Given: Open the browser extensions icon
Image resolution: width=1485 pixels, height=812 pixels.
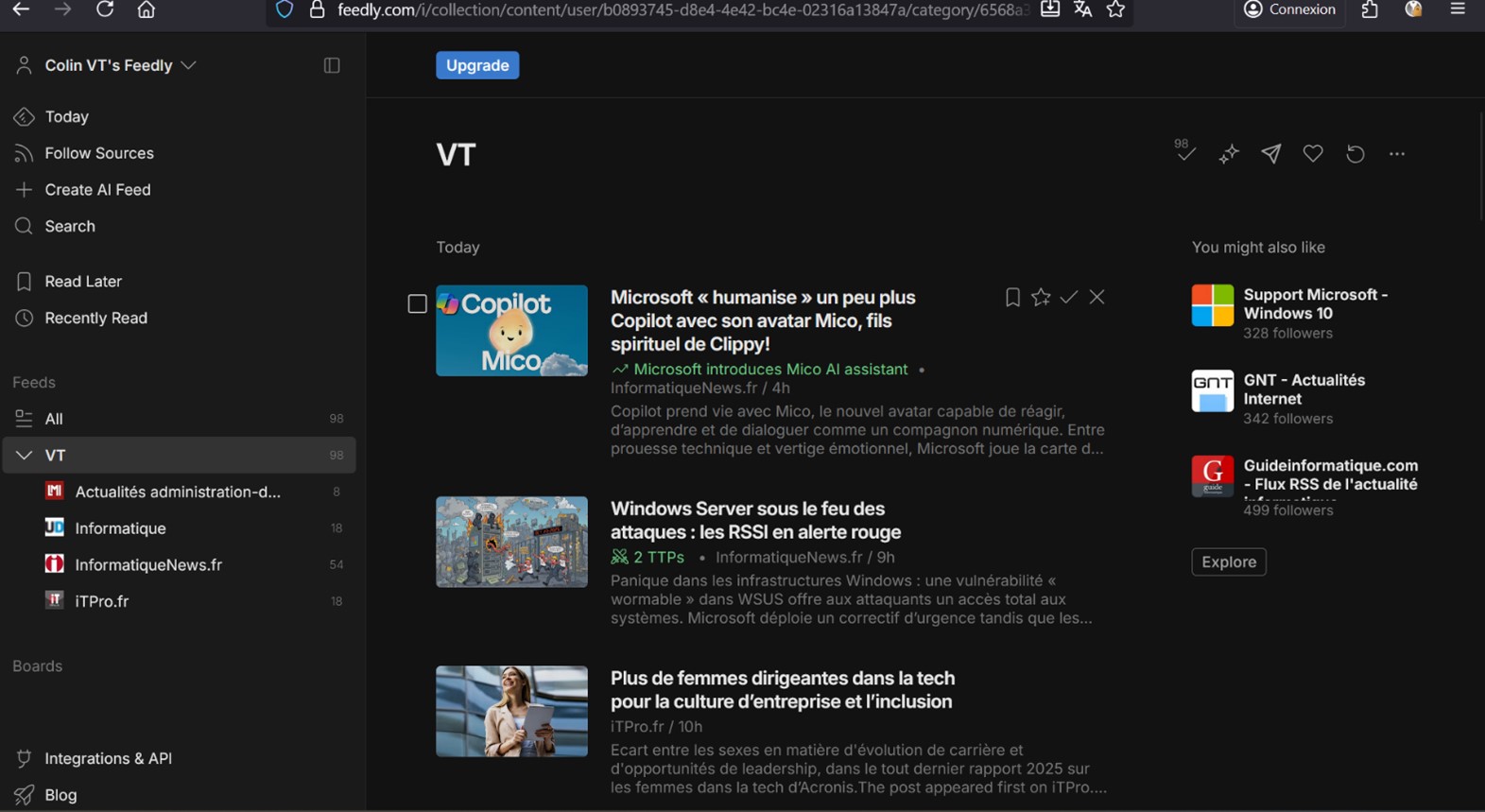Looking at the screenshot, I should coord(1370,9).
